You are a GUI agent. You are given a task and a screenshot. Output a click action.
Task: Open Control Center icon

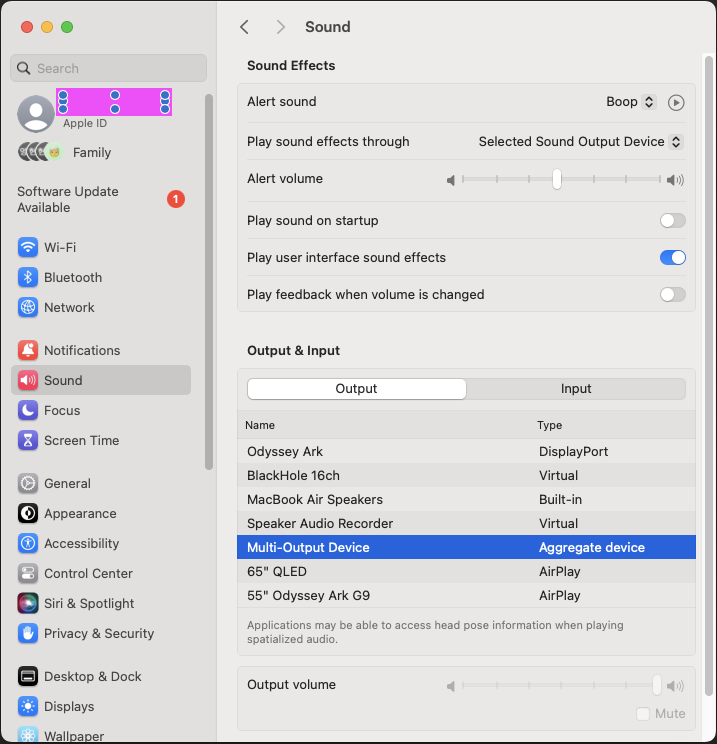coord(28,573)
